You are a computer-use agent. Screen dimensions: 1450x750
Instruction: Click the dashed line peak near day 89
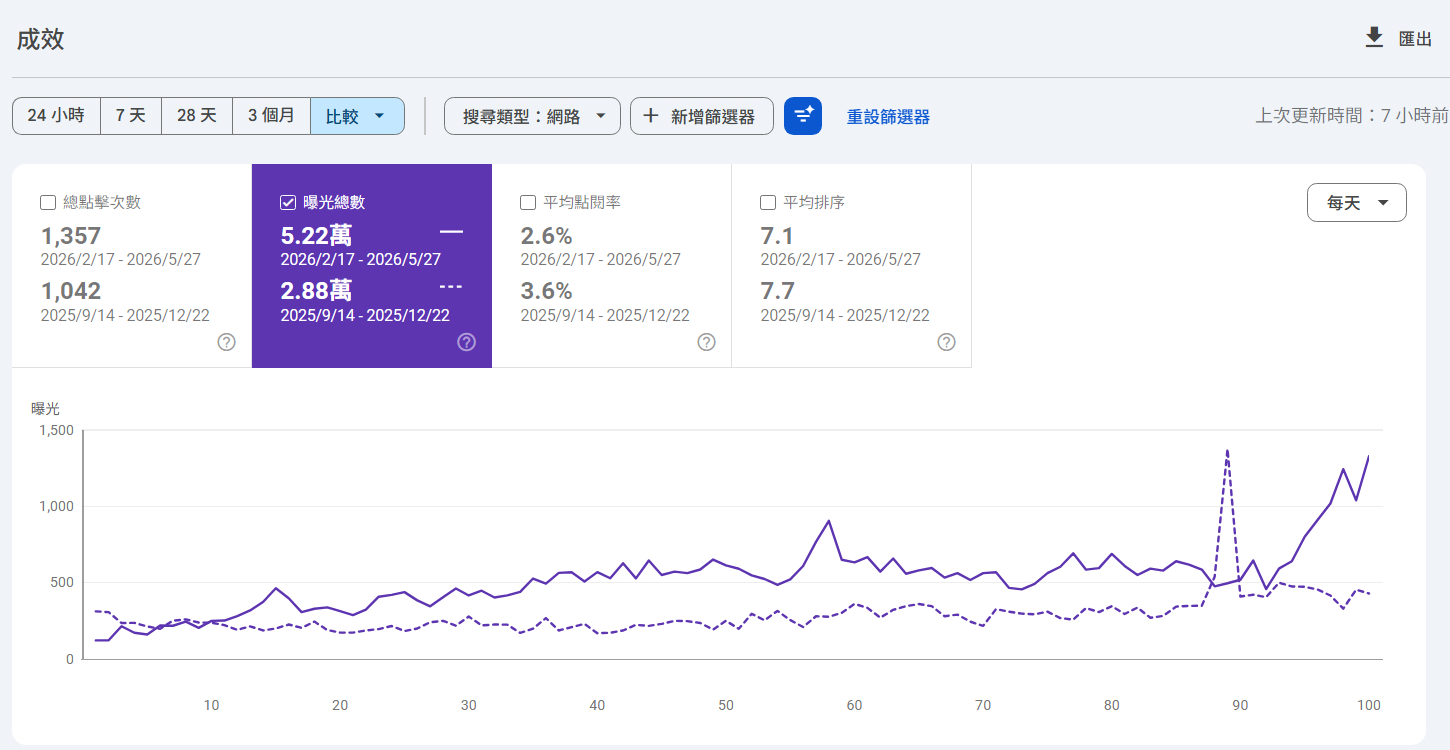coord(1227,450)
